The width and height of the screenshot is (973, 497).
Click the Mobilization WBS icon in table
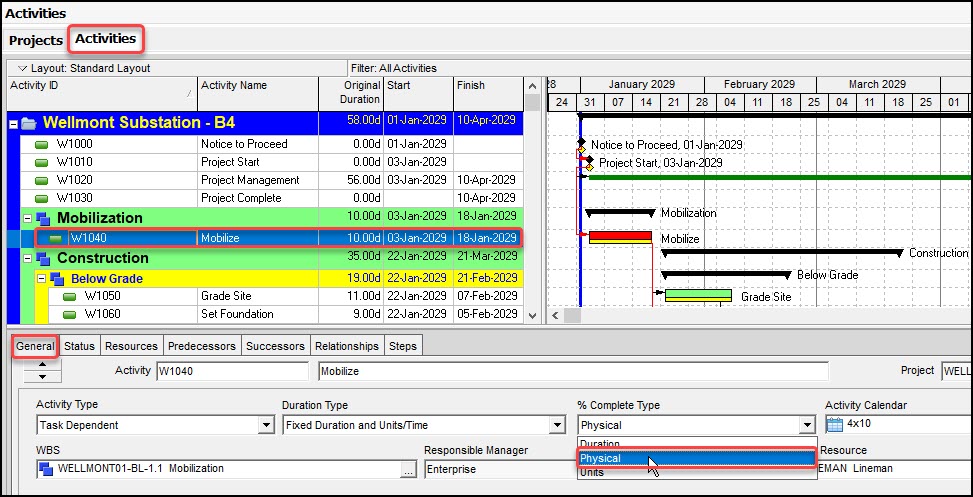pos(43,218)
